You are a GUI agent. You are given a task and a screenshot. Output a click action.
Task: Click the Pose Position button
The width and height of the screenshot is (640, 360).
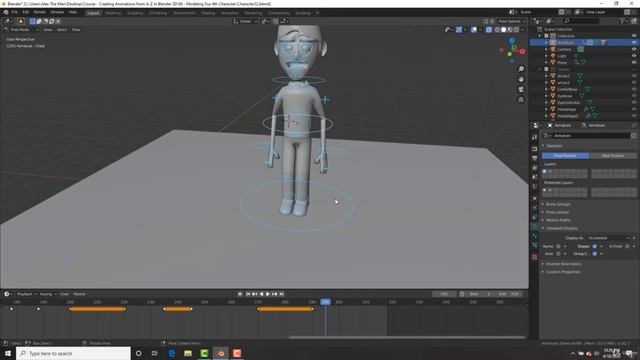click(x=565, y=156)
